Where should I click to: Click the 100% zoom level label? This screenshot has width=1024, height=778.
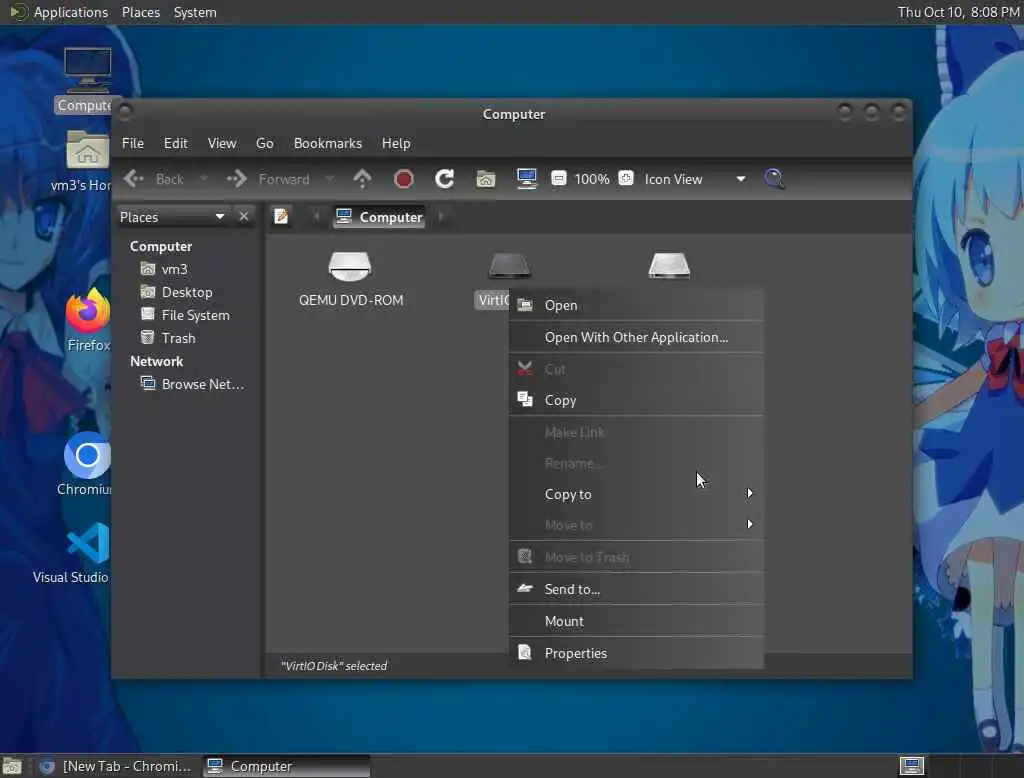point(592,179)
